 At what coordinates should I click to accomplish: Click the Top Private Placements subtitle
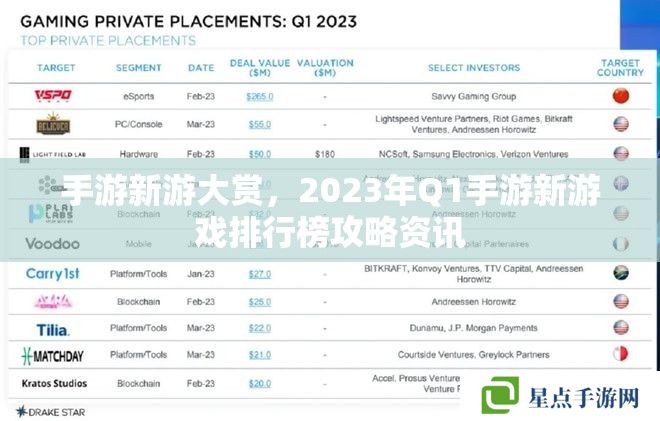(x=108, y=41)
